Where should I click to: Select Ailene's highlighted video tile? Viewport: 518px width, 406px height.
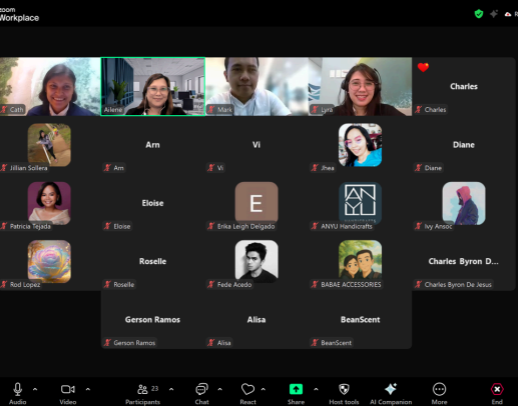coord(153,87)
